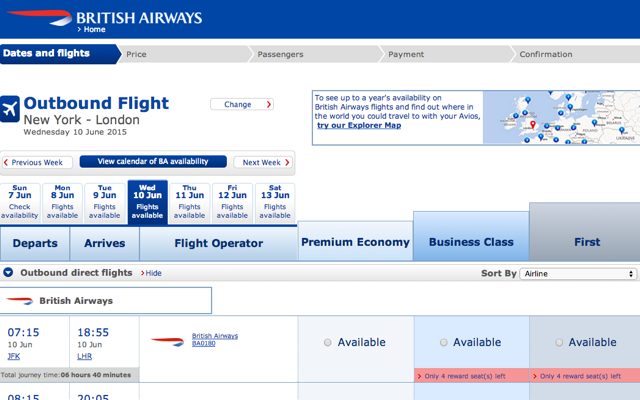The image size is (640, 400).
Task: Select the Sun 7 Jun date tab
Action: 20,203
